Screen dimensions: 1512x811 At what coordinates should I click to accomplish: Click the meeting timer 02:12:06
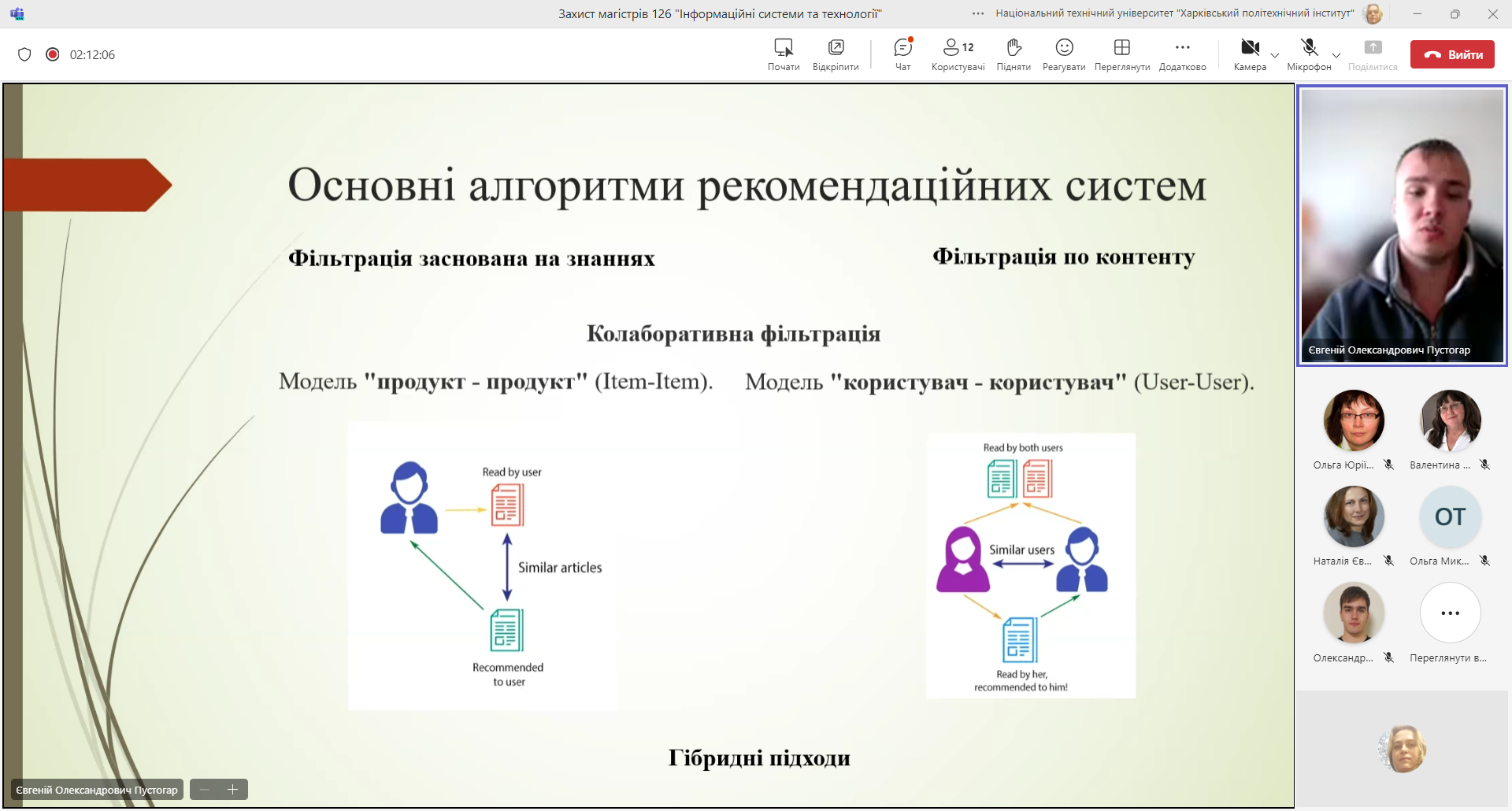92,54
